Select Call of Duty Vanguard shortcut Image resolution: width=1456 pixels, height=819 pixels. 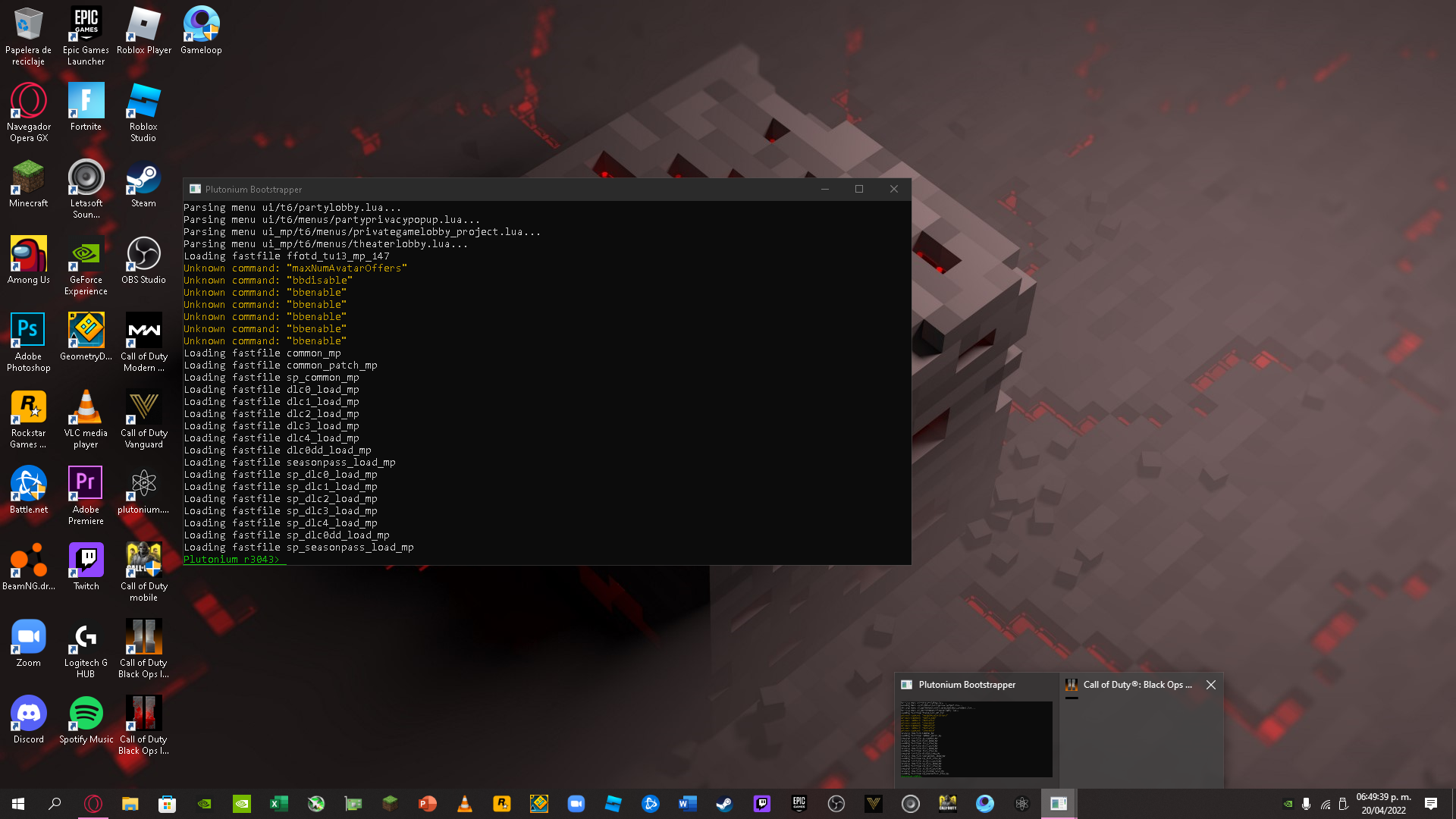143,419
